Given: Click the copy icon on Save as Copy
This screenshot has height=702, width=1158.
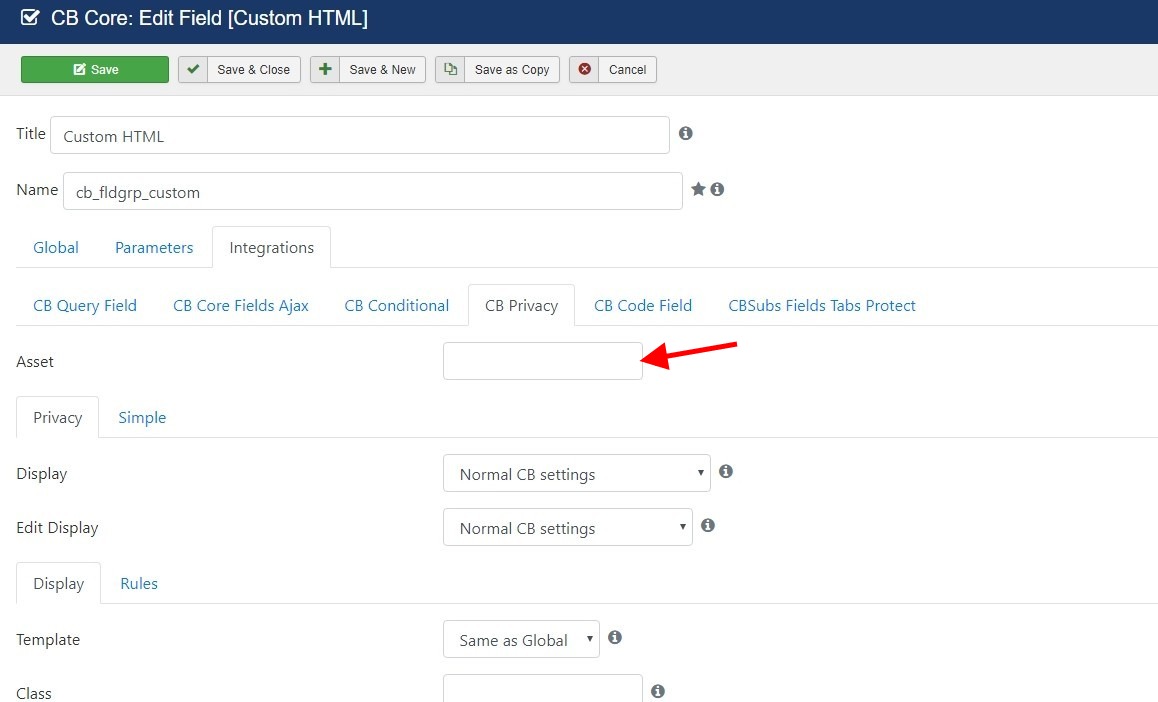Looking at the screenshot, I should pos(450,69).
